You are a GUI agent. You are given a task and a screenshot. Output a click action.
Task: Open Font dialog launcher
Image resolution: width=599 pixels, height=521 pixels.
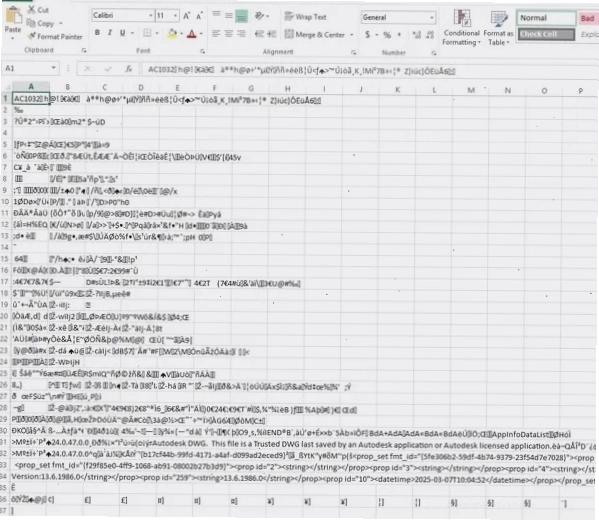point(203,51)
